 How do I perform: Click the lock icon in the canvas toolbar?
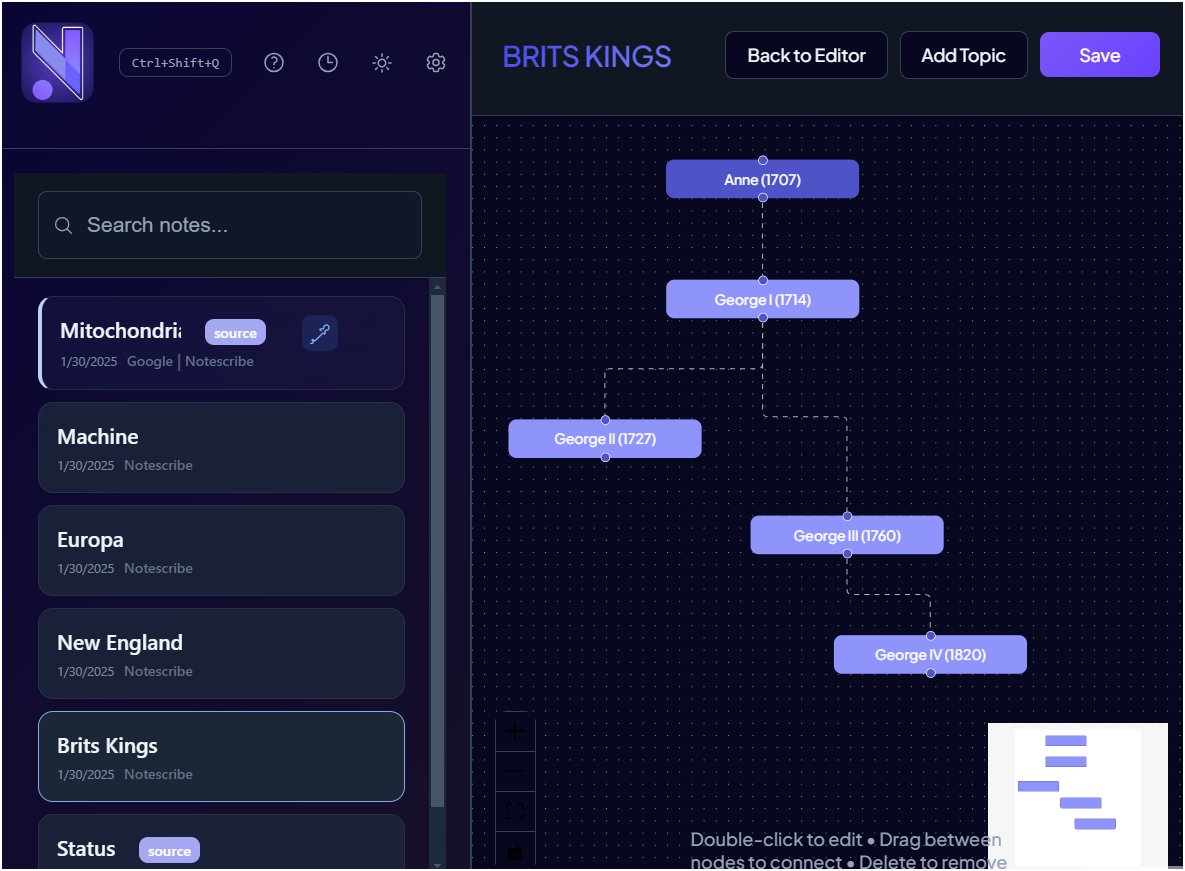(514, 850)
